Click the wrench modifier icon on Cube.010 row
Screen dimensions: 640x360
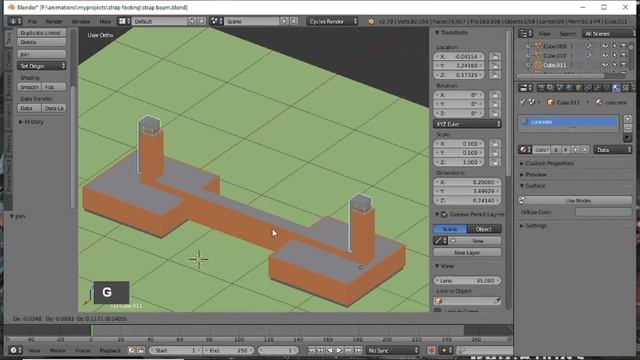tap(589, 56)
